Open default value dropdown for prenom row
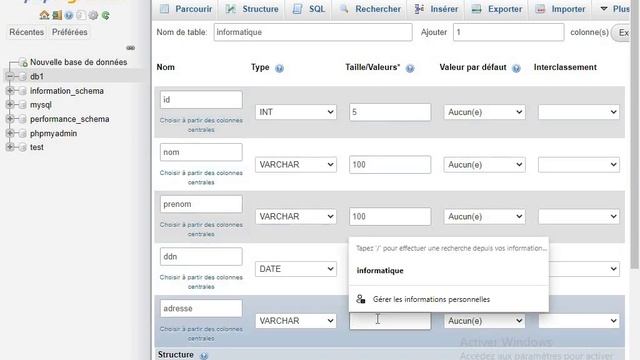Image resolution: width=640 pixels, height=360 pixels. pos(484,216)
